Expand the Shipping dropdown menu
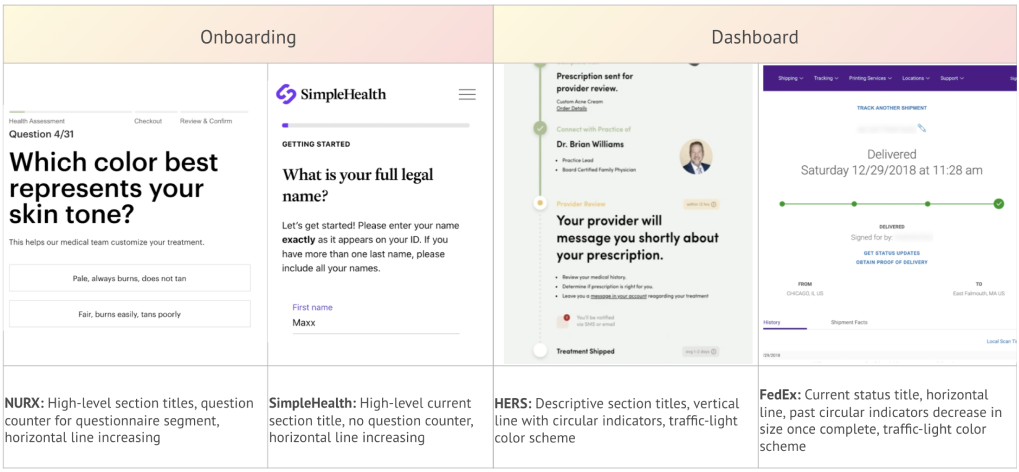The width and height of the screenshot is (1019, 472). point(791,77)
